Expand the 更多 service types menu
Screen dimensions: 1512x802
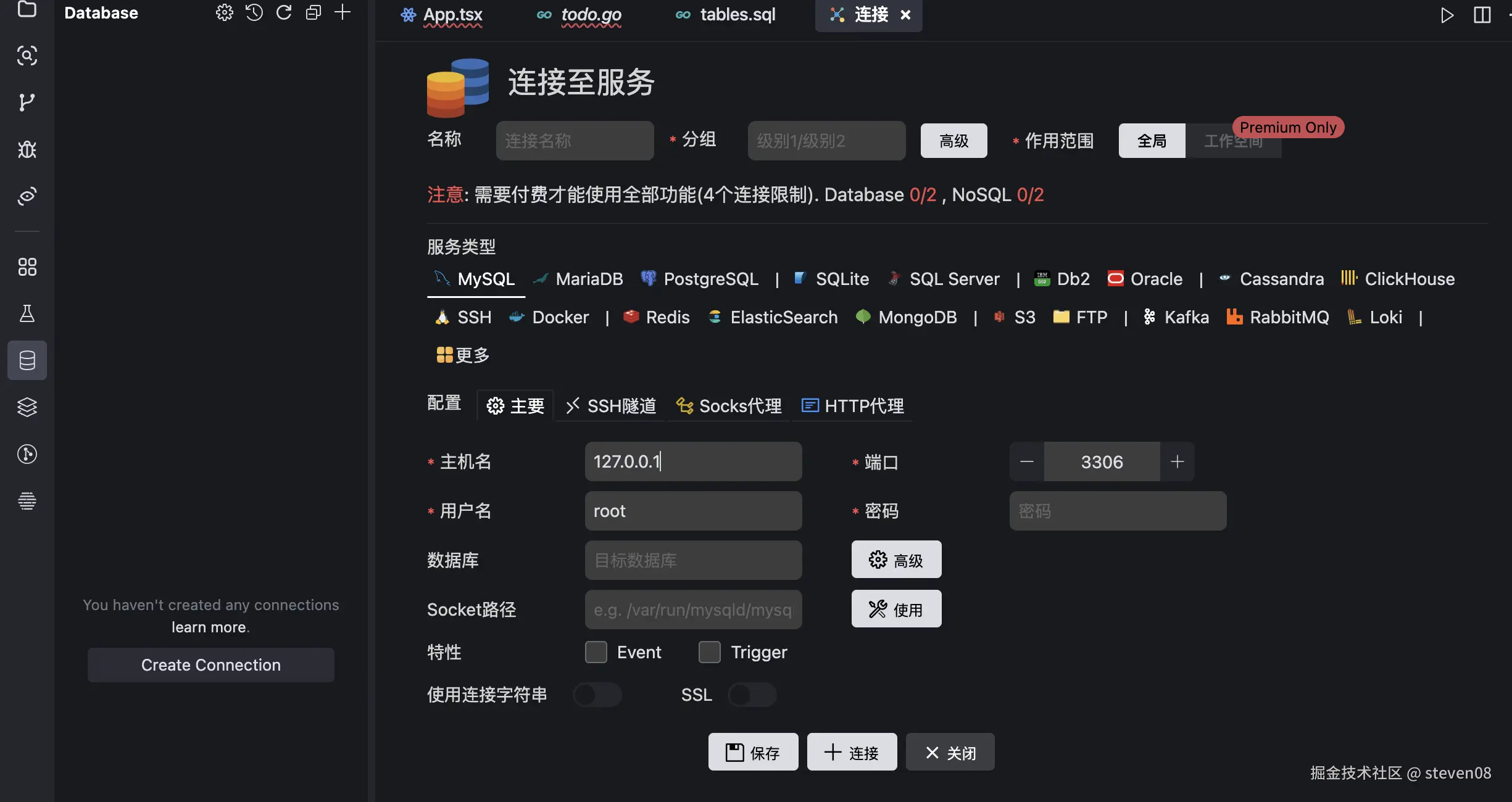463,355
